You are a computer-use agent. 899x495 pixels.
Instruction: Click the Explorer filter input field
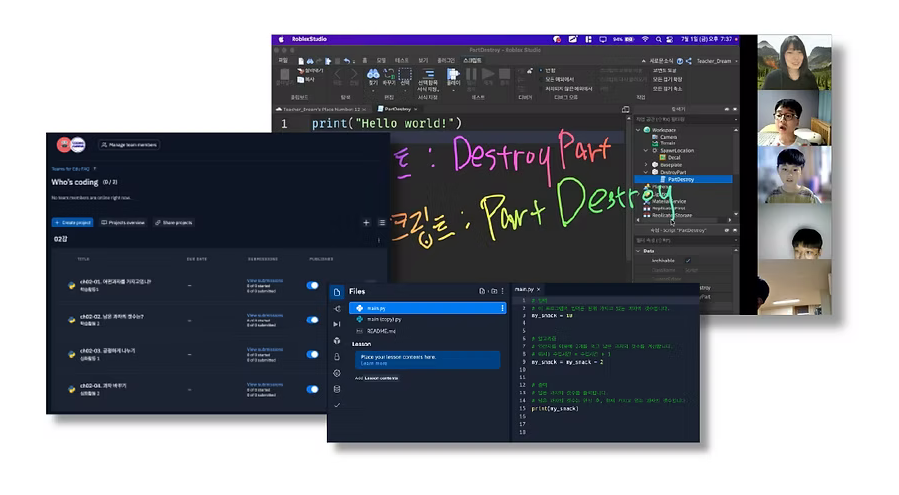tap(685, 119)
